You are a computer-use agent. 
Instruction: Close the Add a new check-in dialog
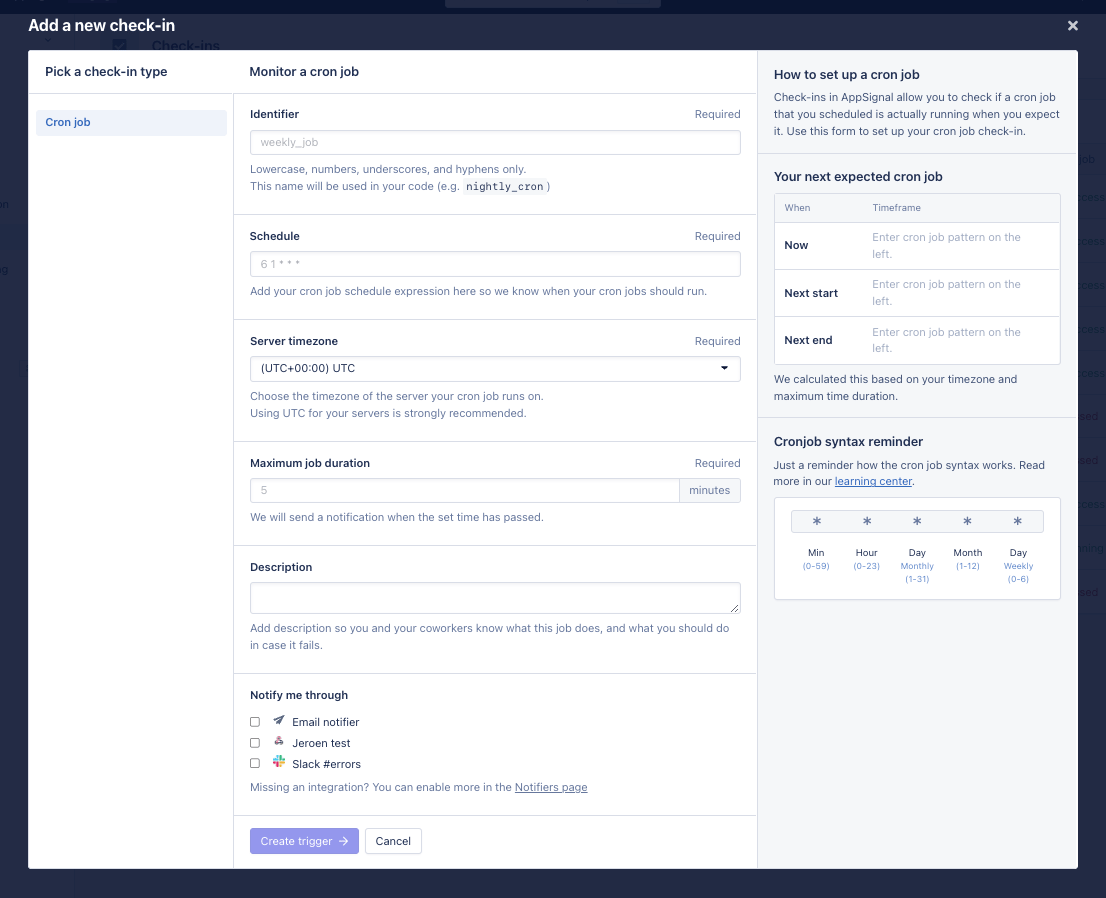click(x=1072, y=25)
